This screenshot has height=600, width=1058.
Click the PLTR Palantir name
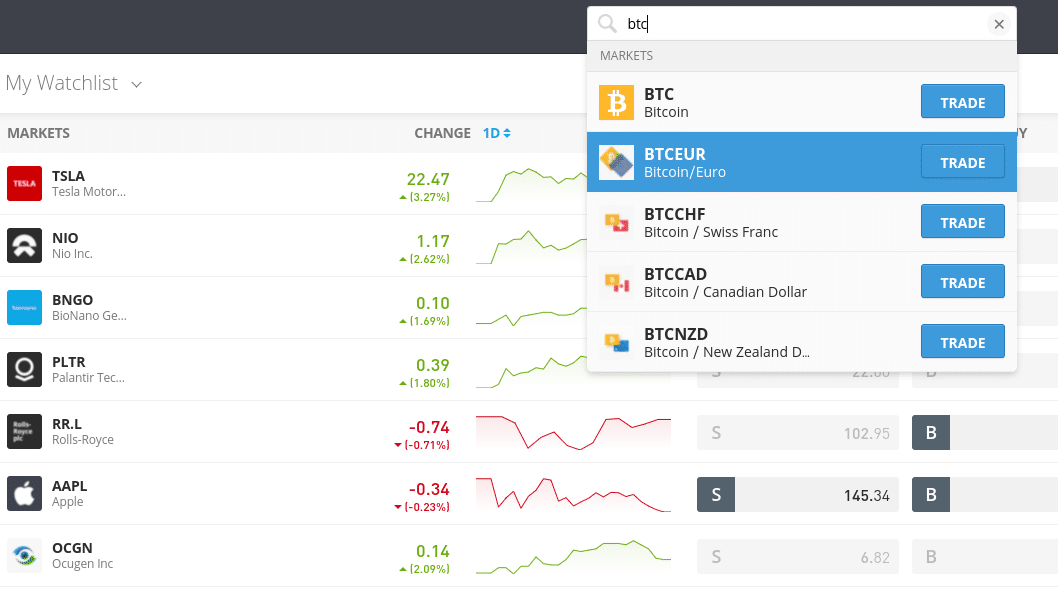(x=88, y=370)
